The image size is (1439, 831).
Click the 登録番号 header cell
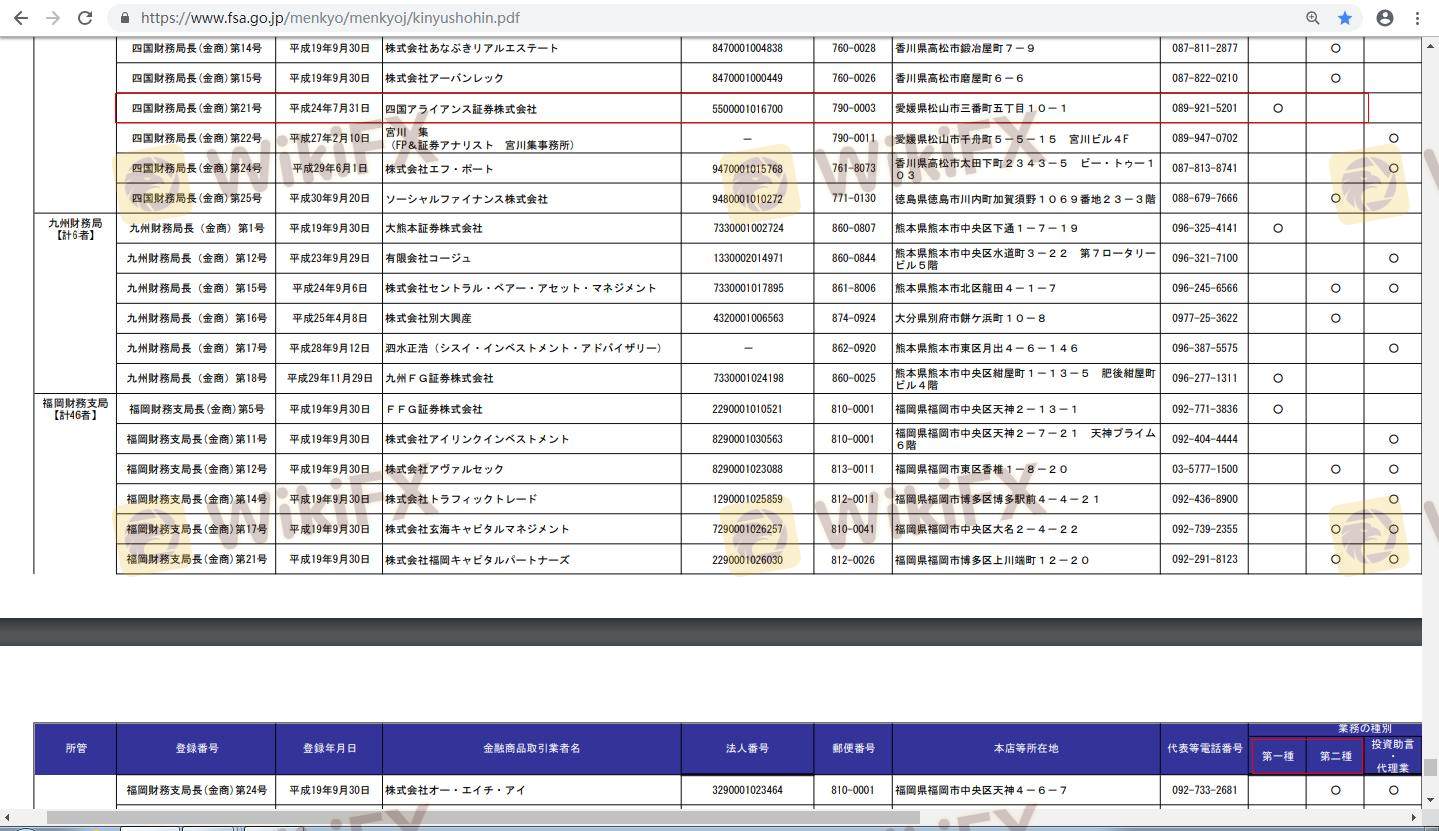tap(196, 748)
